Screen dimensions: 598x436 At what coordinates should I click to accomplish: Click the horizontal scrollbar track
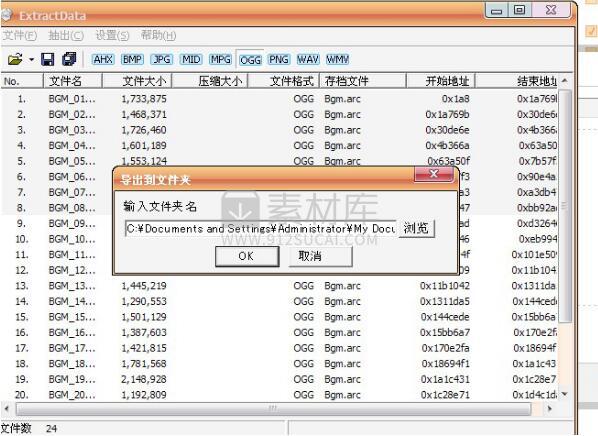point(273,409)
